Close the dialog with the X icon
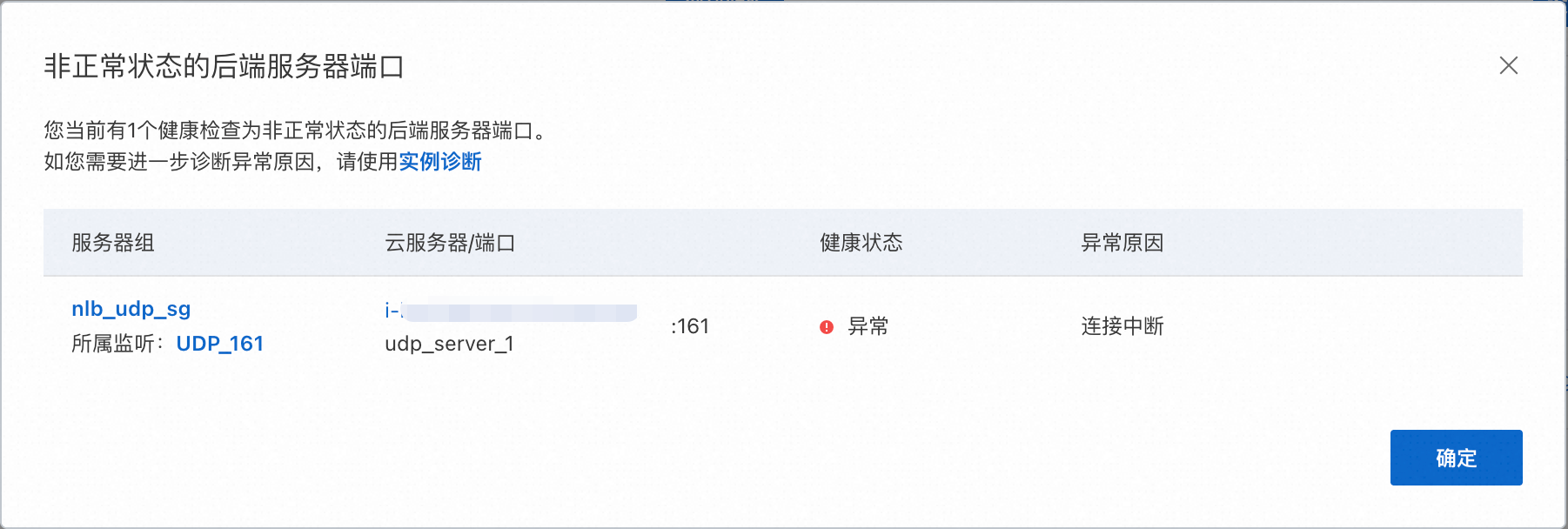The height and width of the screenshot is (529, 1568). (x=1508, y=65)
